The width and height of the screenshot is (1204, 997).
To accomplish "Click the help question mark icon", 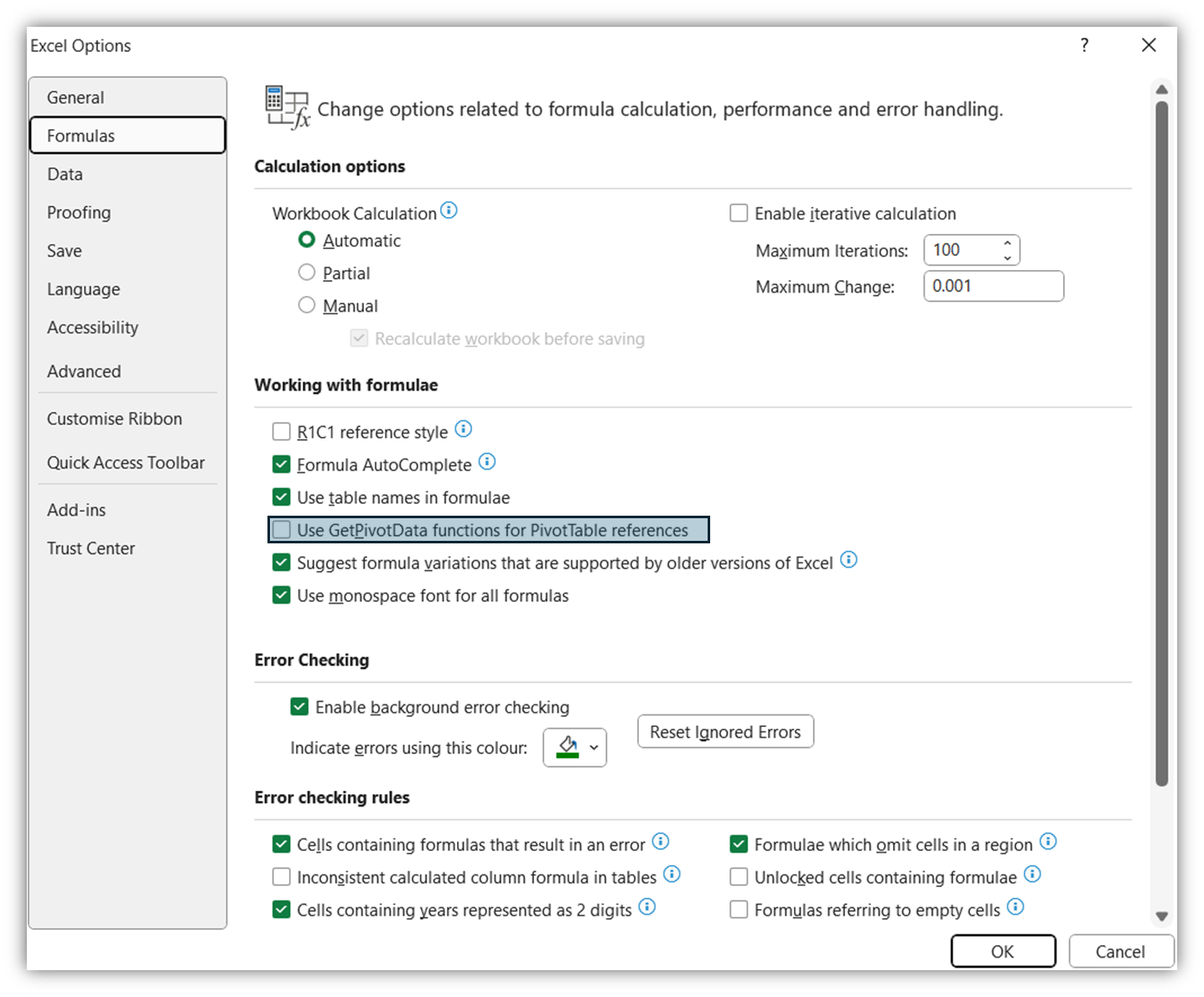I will coord(1084,45).
